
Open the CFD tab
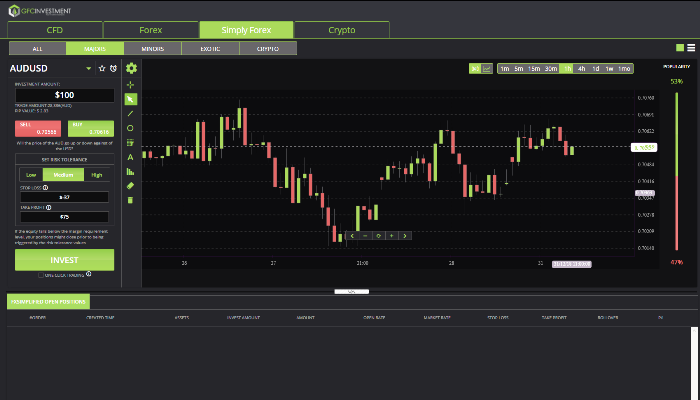(55, 30)
